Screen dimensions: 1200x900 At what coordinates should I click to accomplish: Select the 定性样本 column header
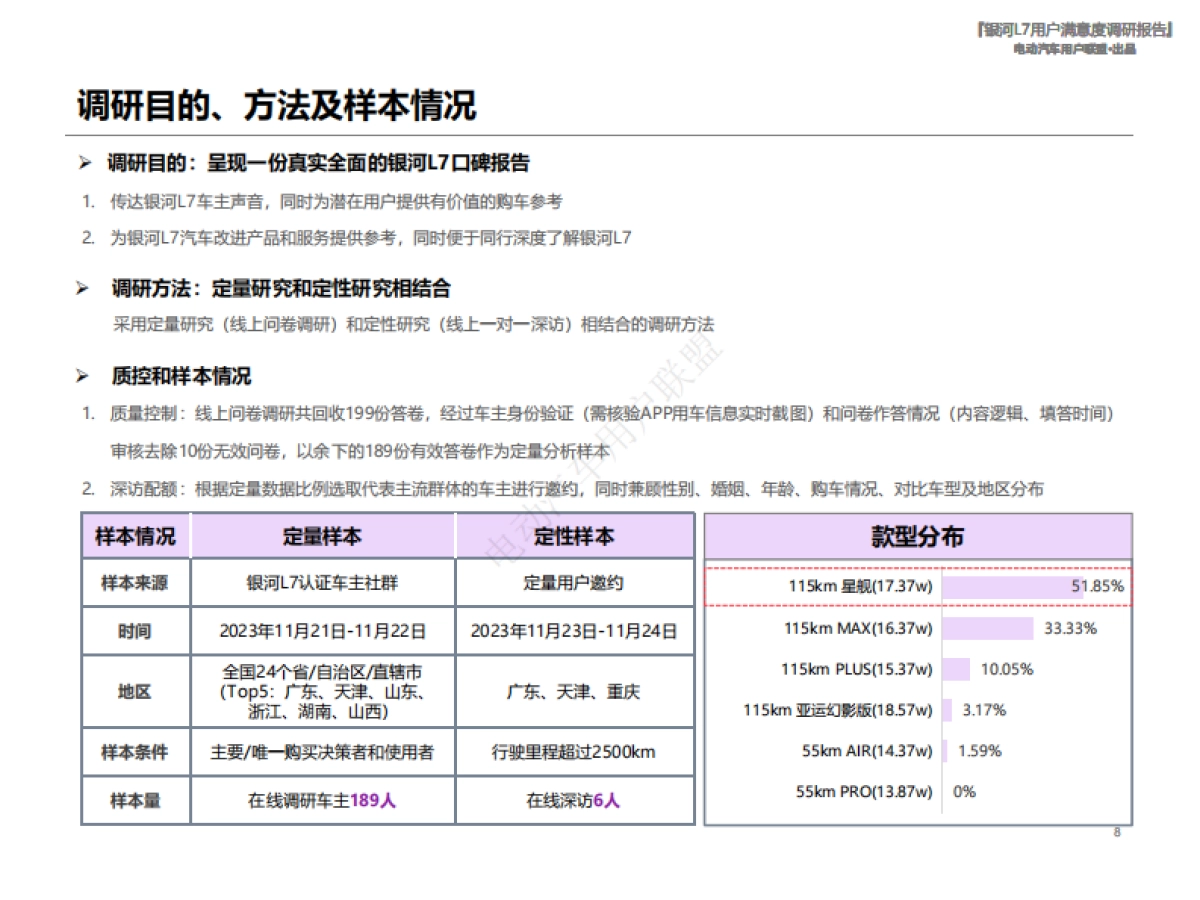pos(573,536)
